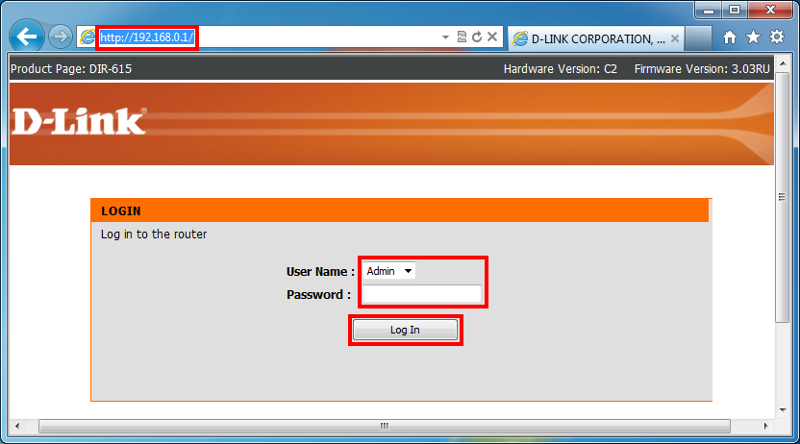Click the D-Link logo banner

tap(79, 121)
